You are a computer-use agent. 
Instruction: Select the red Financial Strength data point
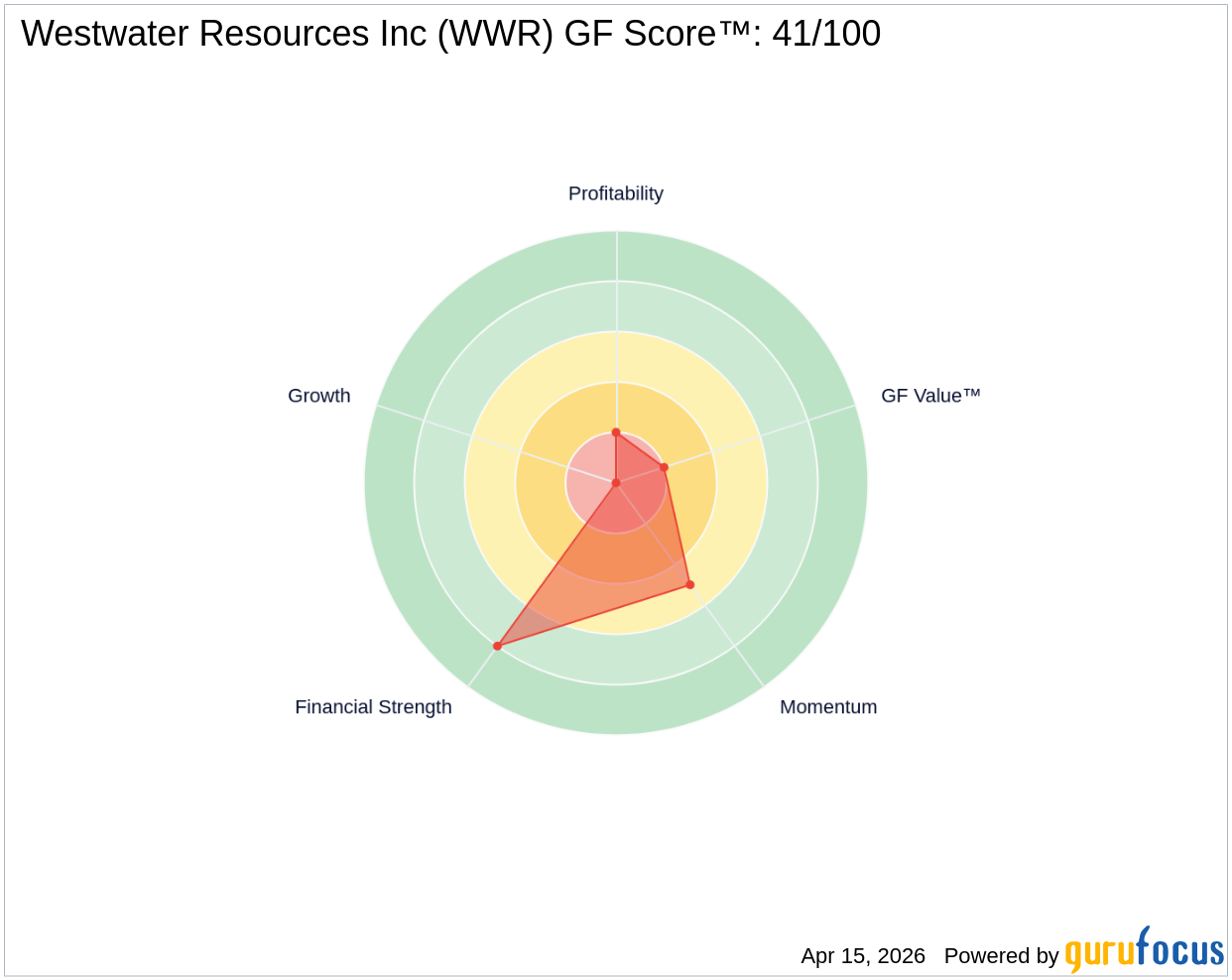[x=496, y=645]
